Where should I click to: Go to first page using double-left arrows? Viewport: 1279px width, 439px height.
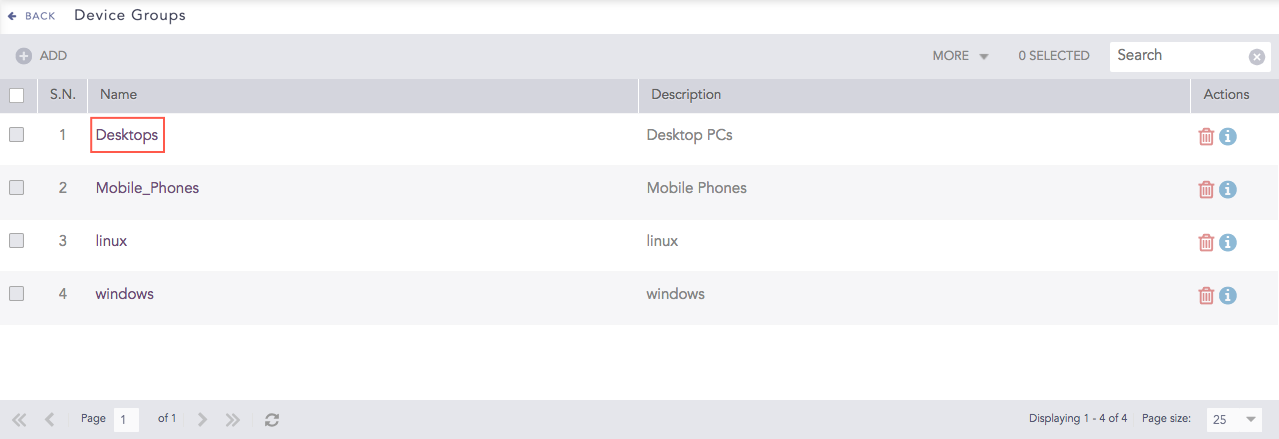pos(19,420)
